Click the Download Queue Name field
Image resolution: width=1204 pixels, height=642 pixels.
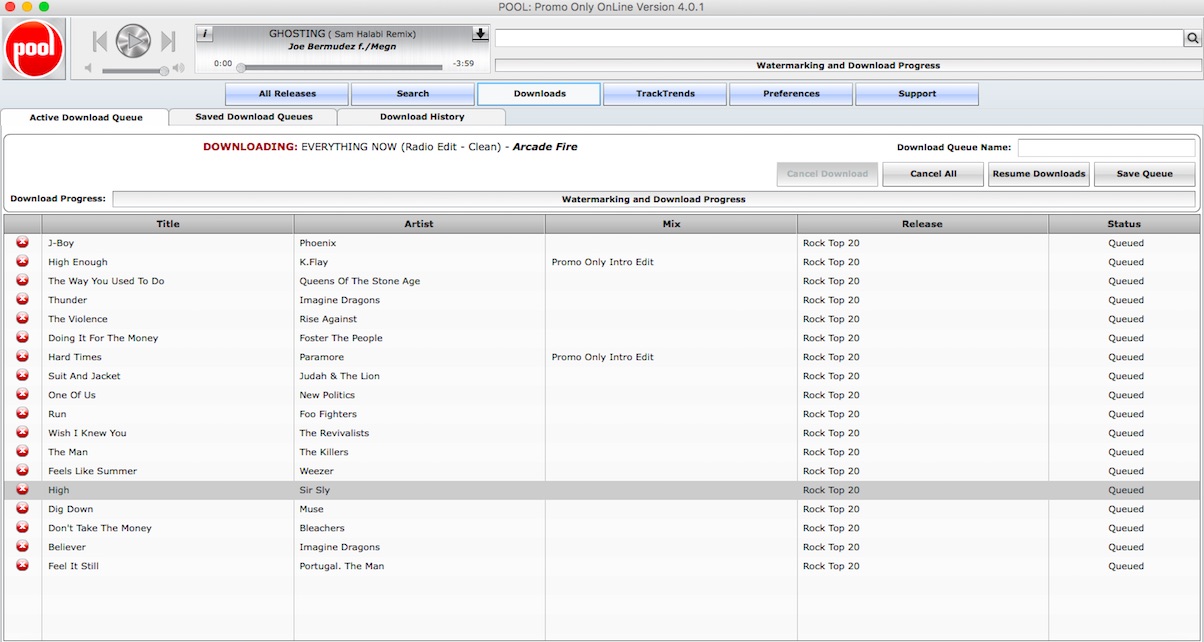[x=1106, y=147]
